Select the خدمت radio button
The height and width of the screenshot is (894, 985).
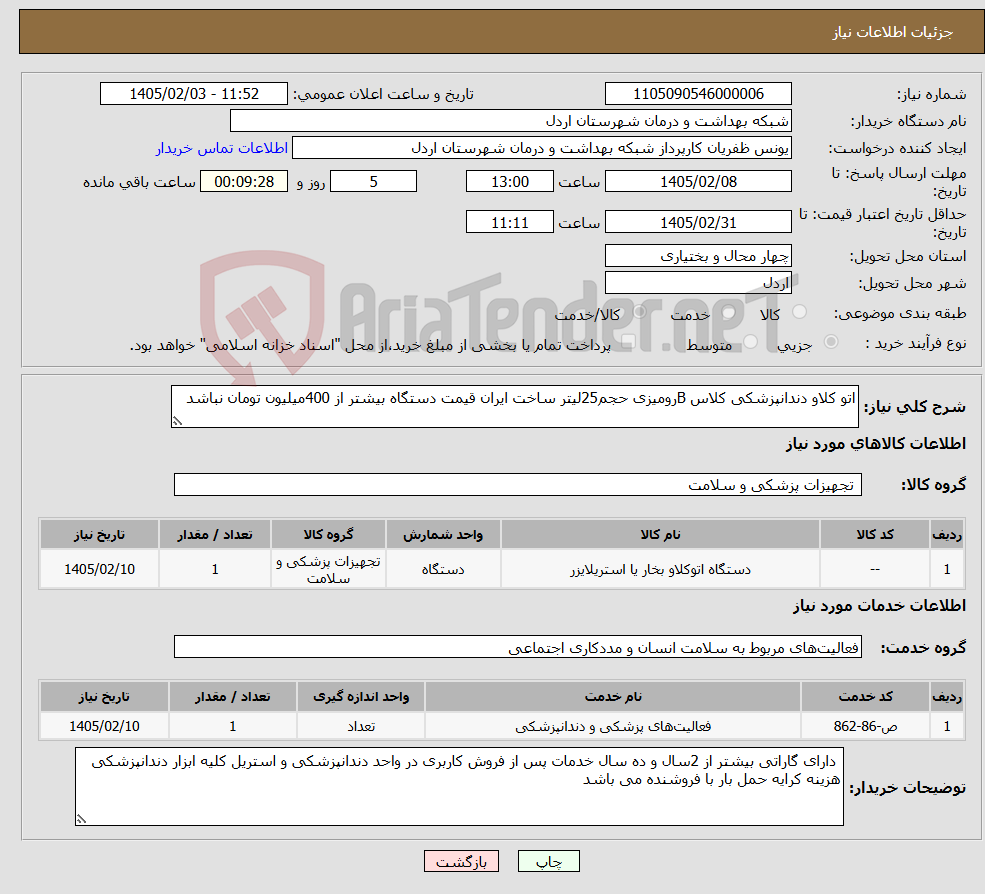[729, 312]
